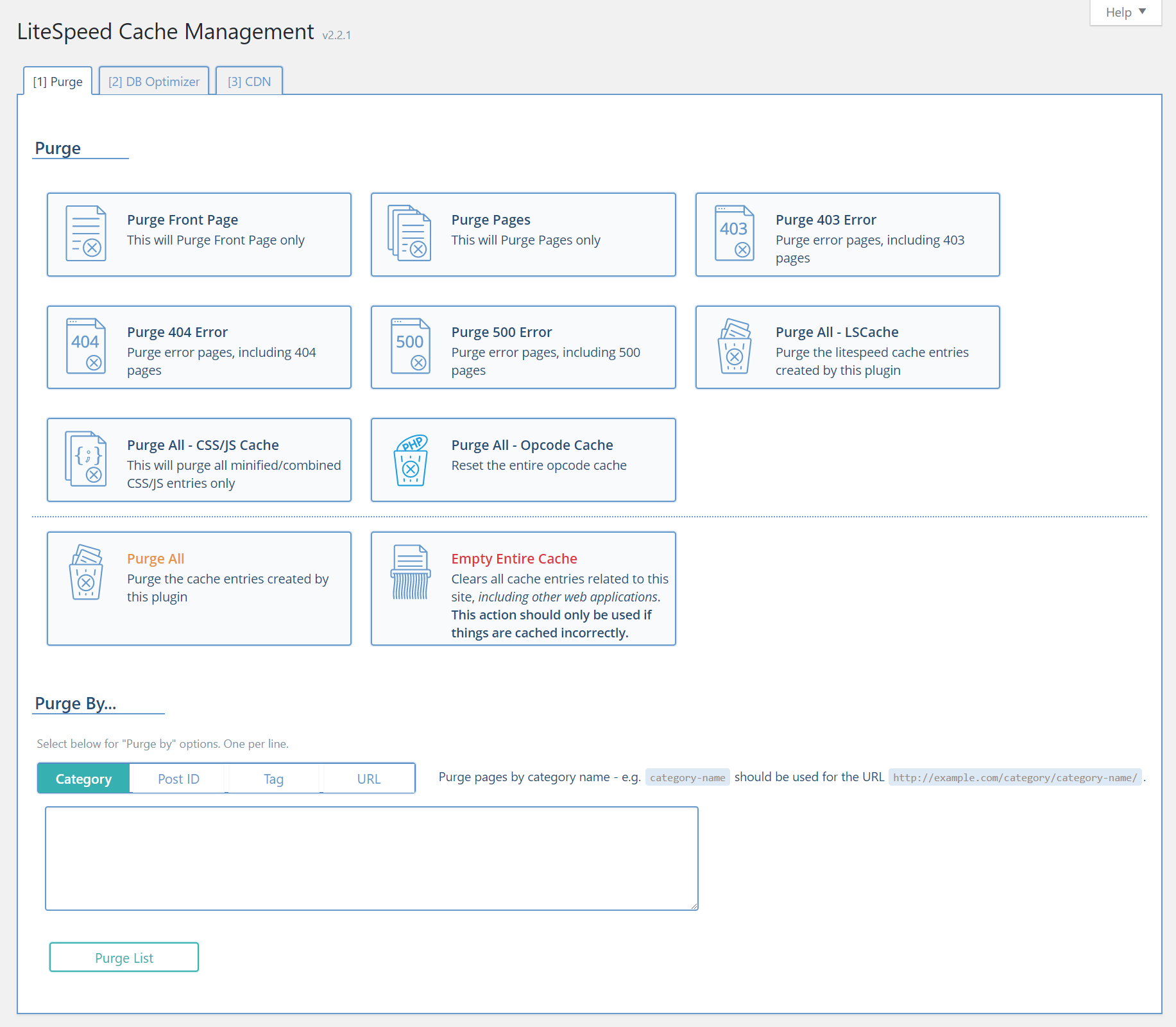
Task: Select the Post ID purge-by option
Action: [x=178, y=779]
